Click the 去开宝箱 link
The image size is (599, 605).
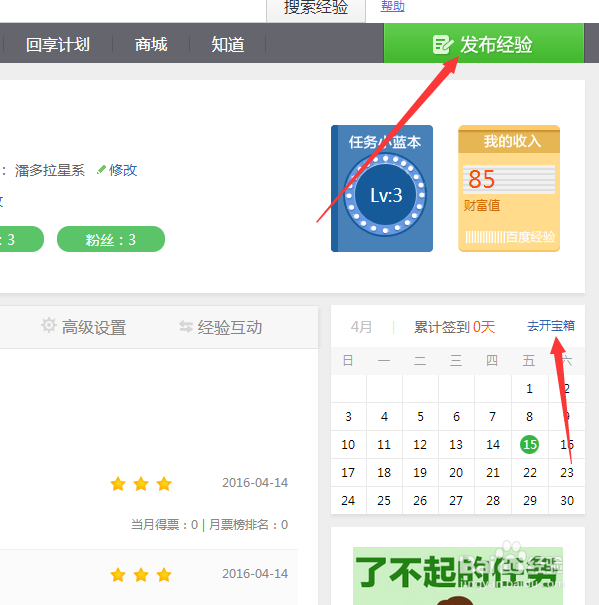click(551, 326)
